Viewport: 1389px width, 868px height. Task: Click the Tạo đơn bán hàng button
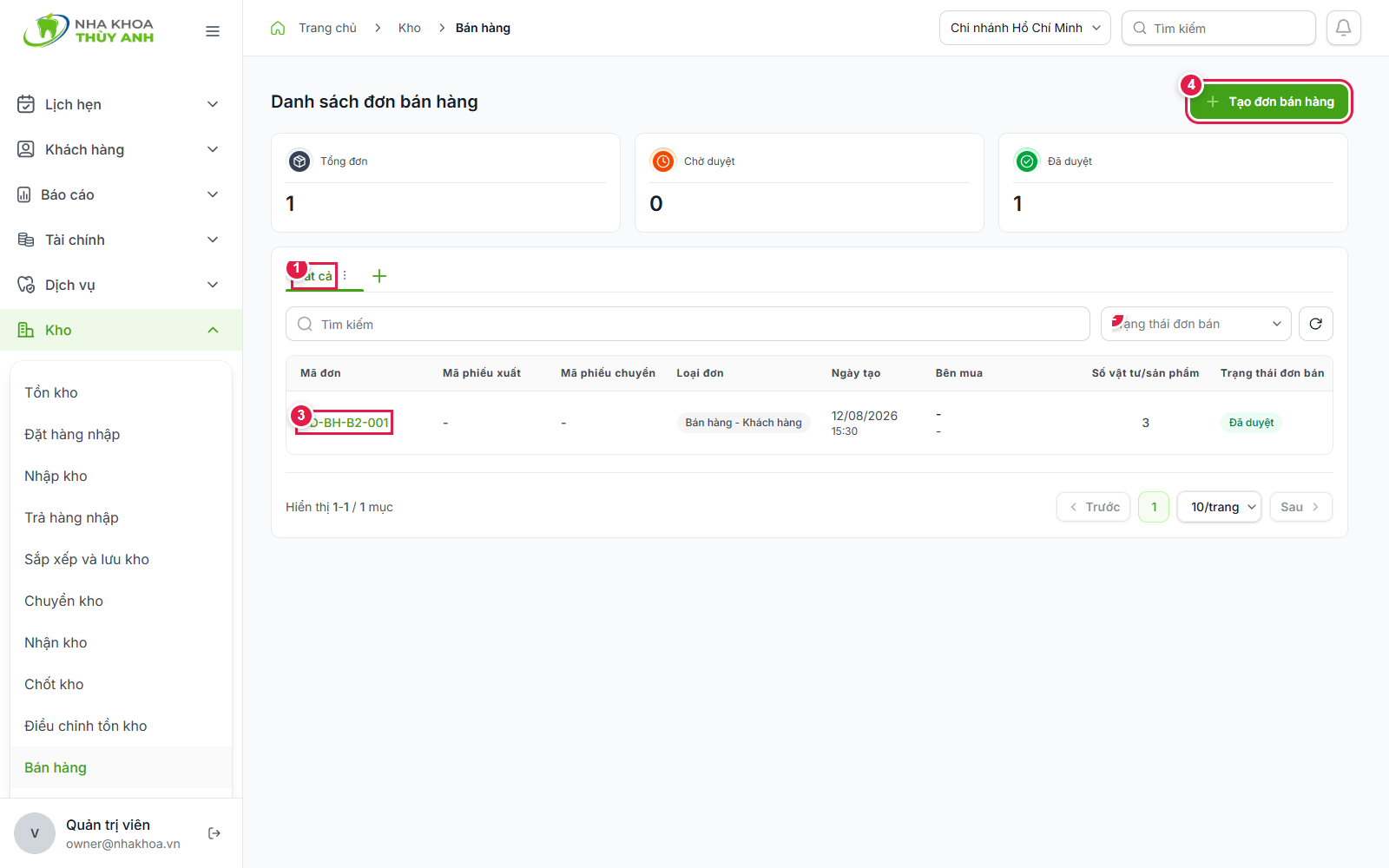[x=1269, y=102]
